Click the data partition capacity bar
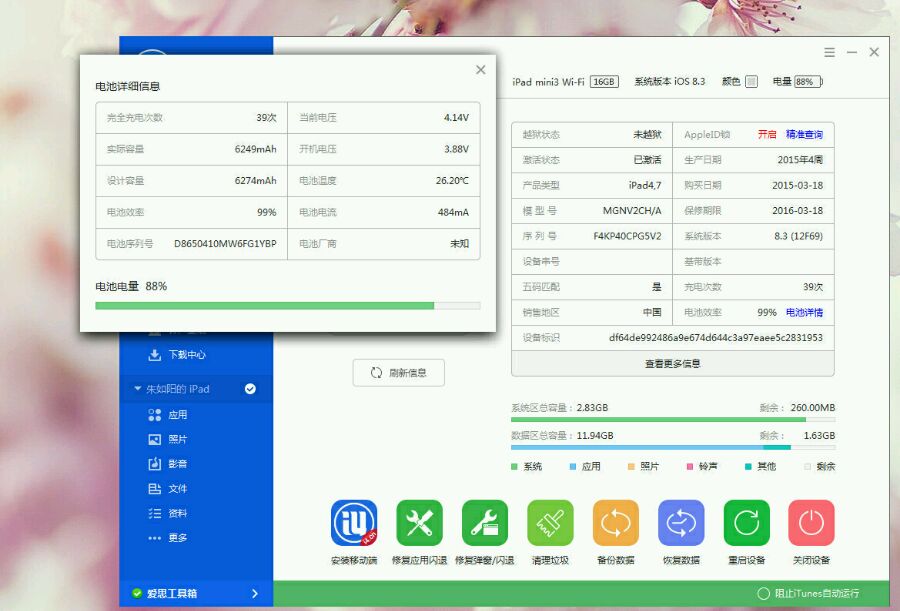This screenshot has height=611, width=900. pos(673,447)
